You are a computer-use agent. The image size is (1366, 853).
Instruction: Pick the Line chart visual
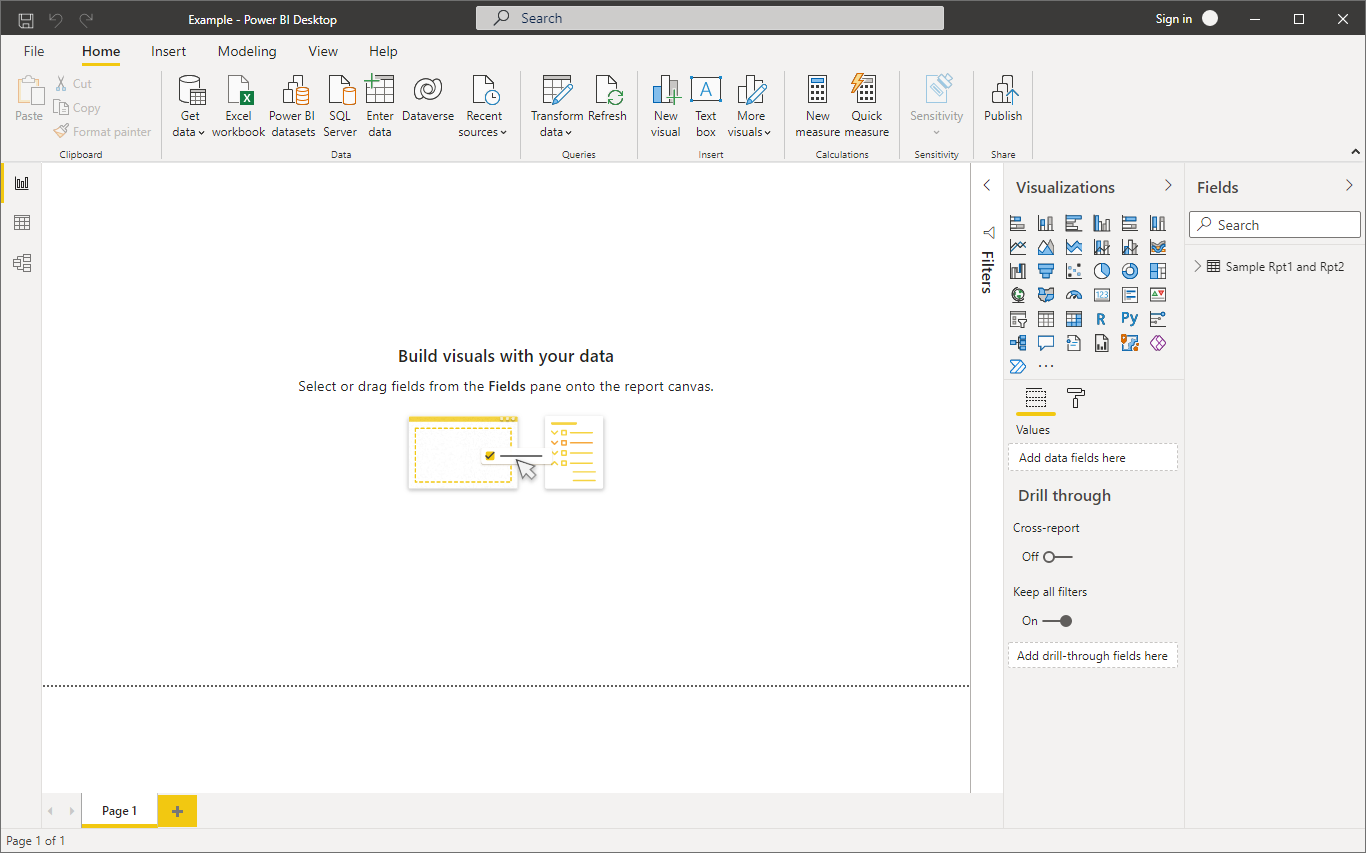click(1018, 247)
